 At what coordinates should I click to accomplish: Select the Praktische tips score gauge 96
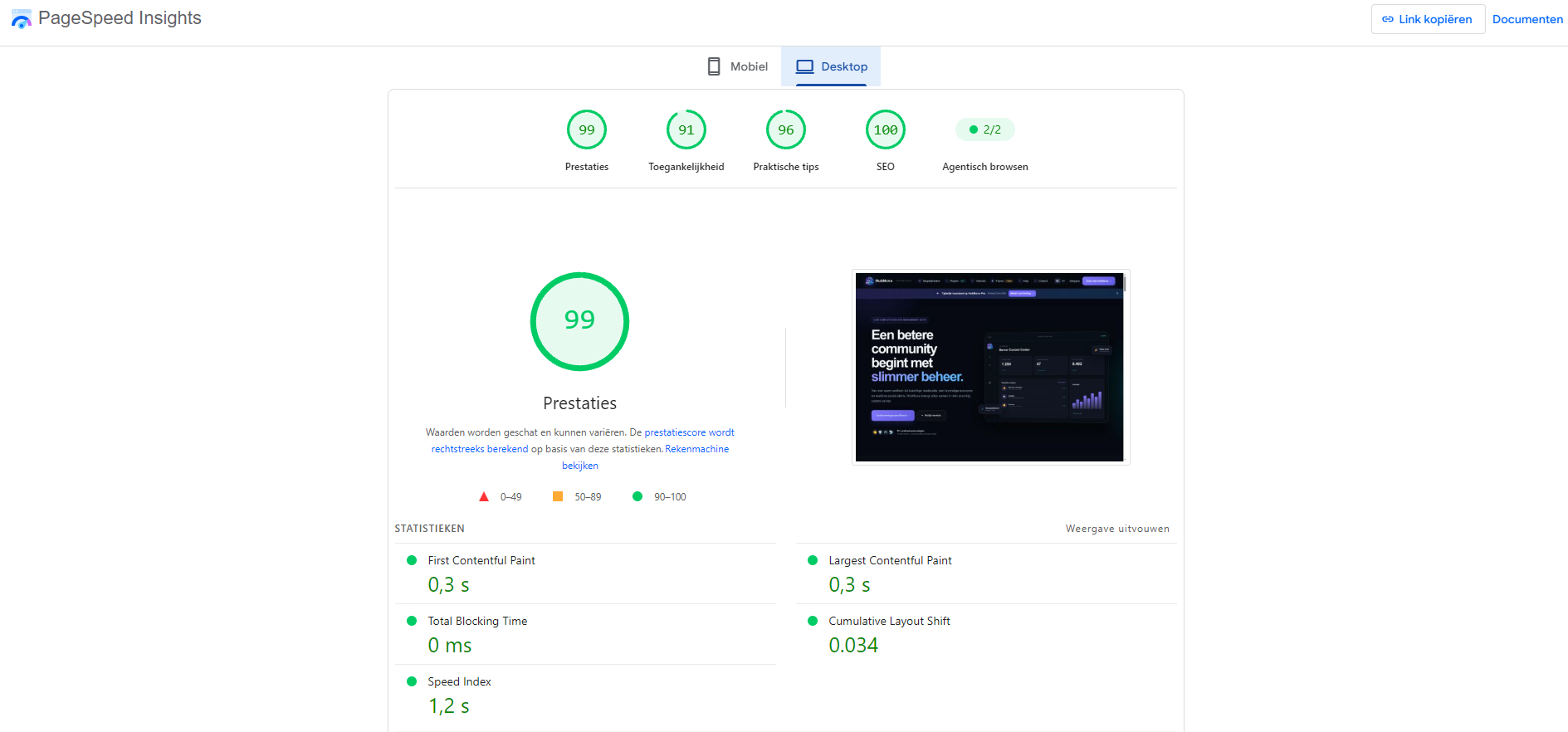[786, 130]
